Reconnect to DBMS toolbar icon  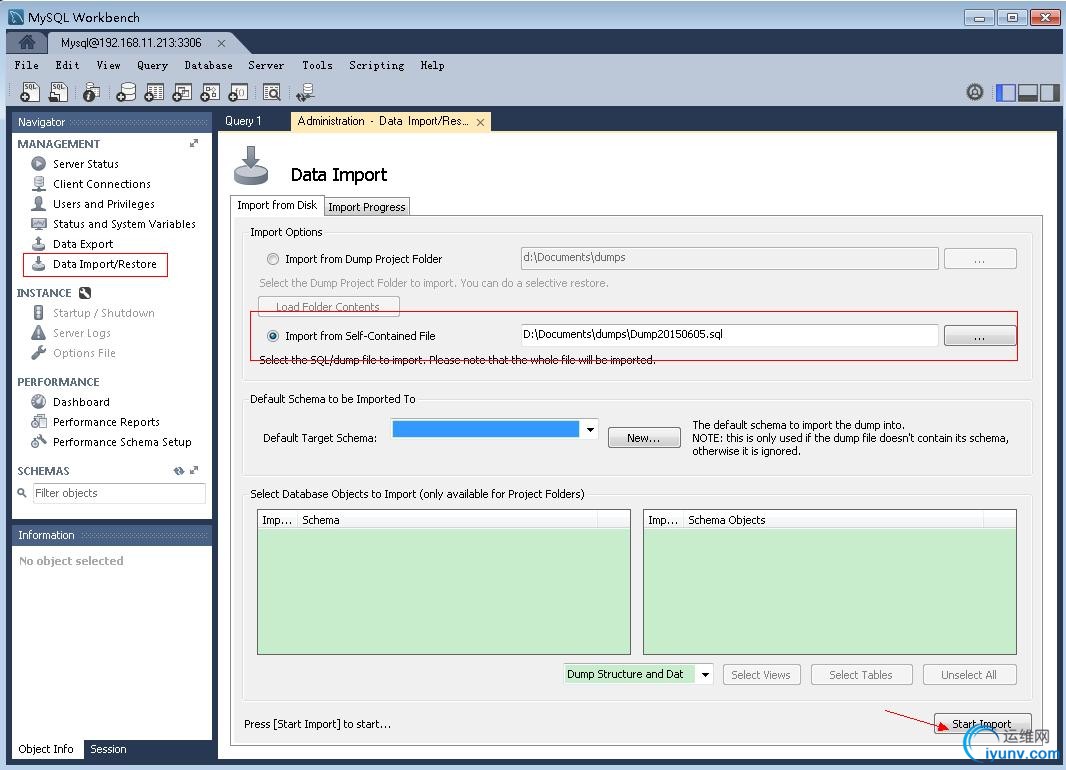point(305,92)
